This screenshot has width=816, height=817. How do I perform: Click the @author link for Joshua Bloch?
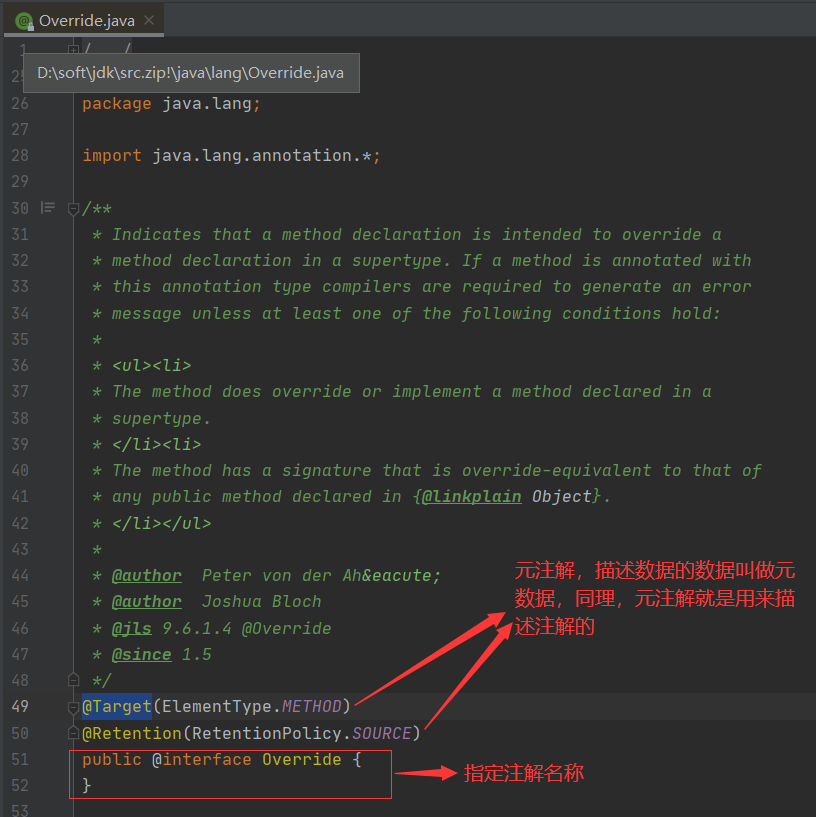146,601
